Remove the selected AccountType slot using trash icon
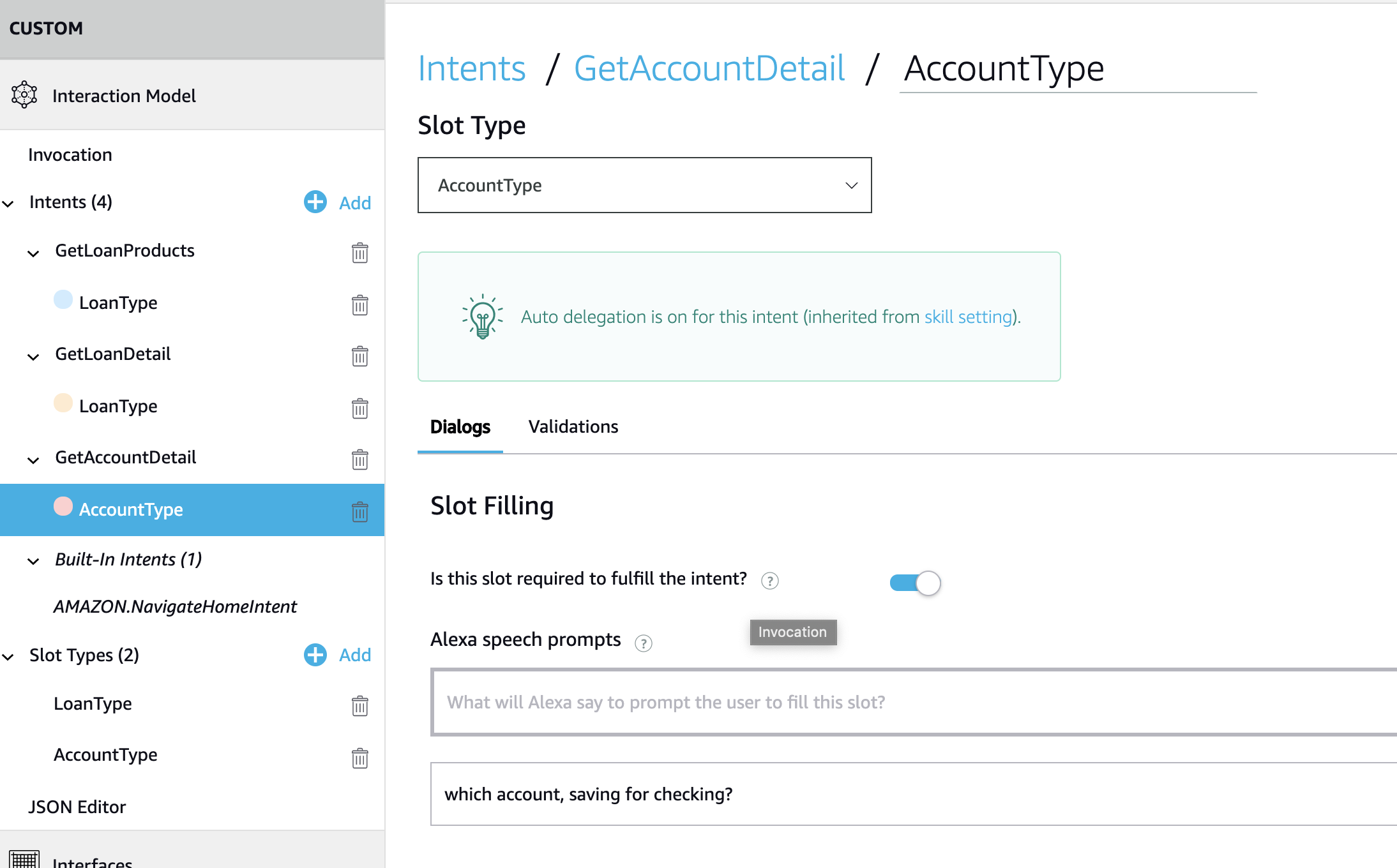 360,511
